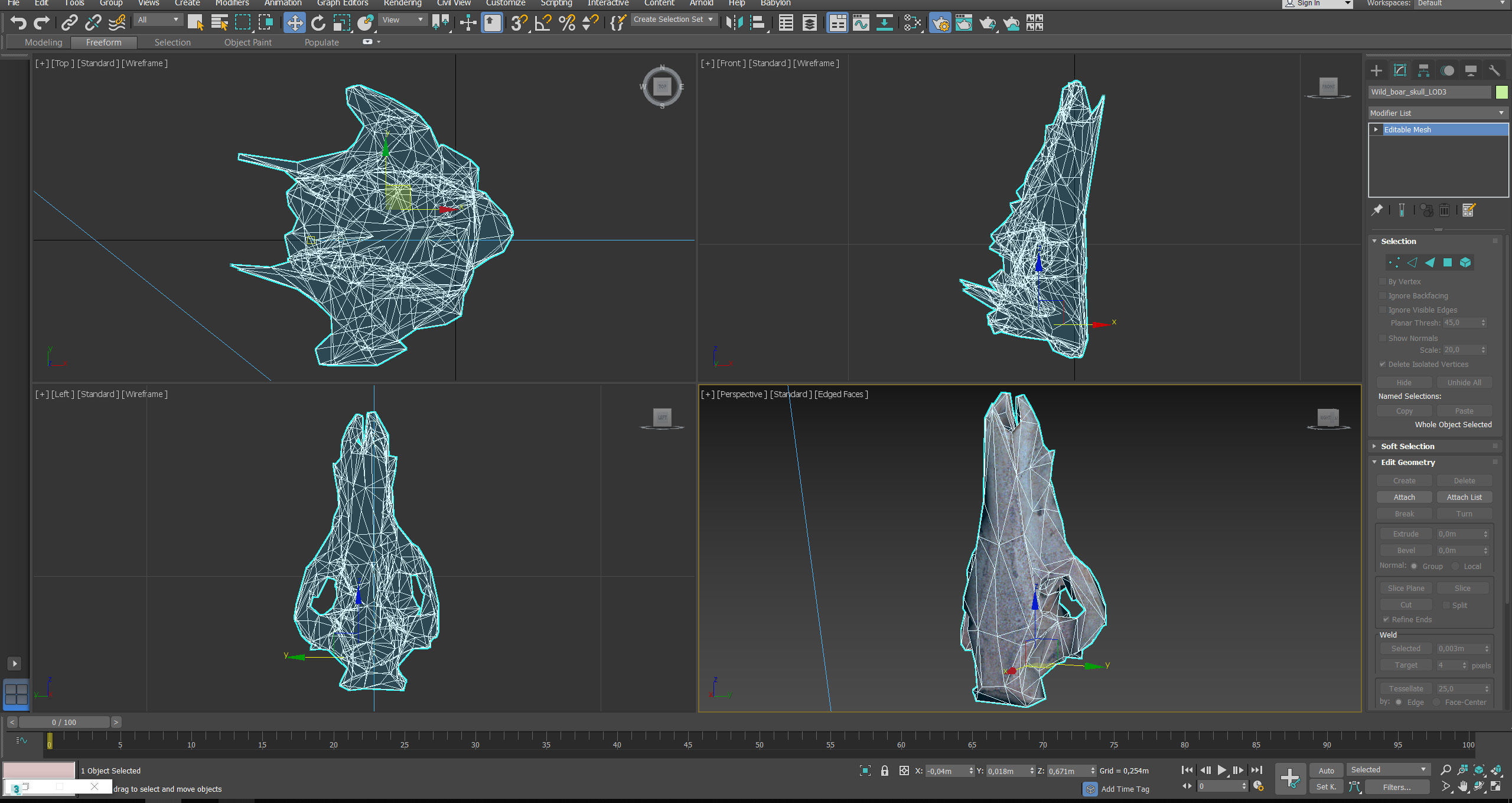Switch to the Modify command panel
Viewport: 1512px width, 803px height.
click(x=1400, y=71)
